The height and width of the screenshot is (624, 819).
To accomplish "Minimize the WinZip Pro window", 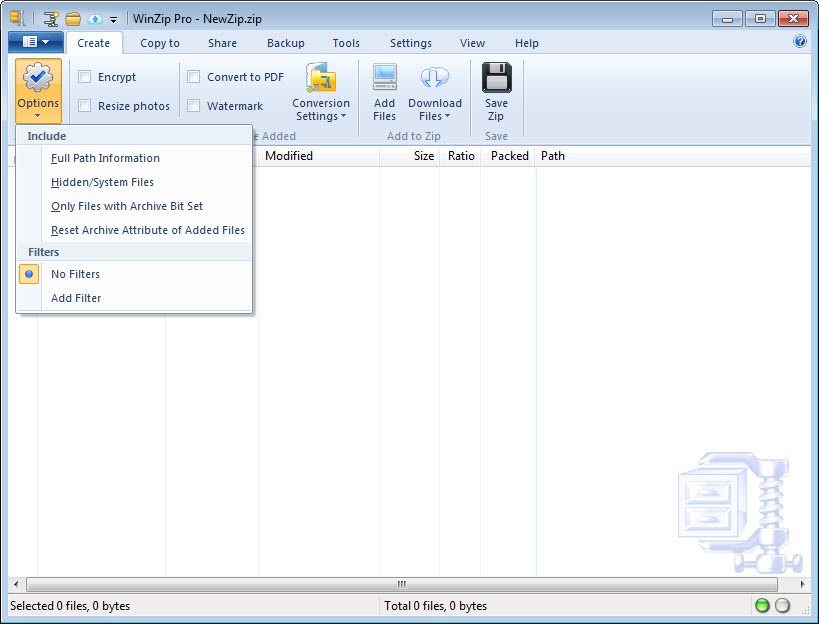I will pyautogui.click(x=727, y=19).
